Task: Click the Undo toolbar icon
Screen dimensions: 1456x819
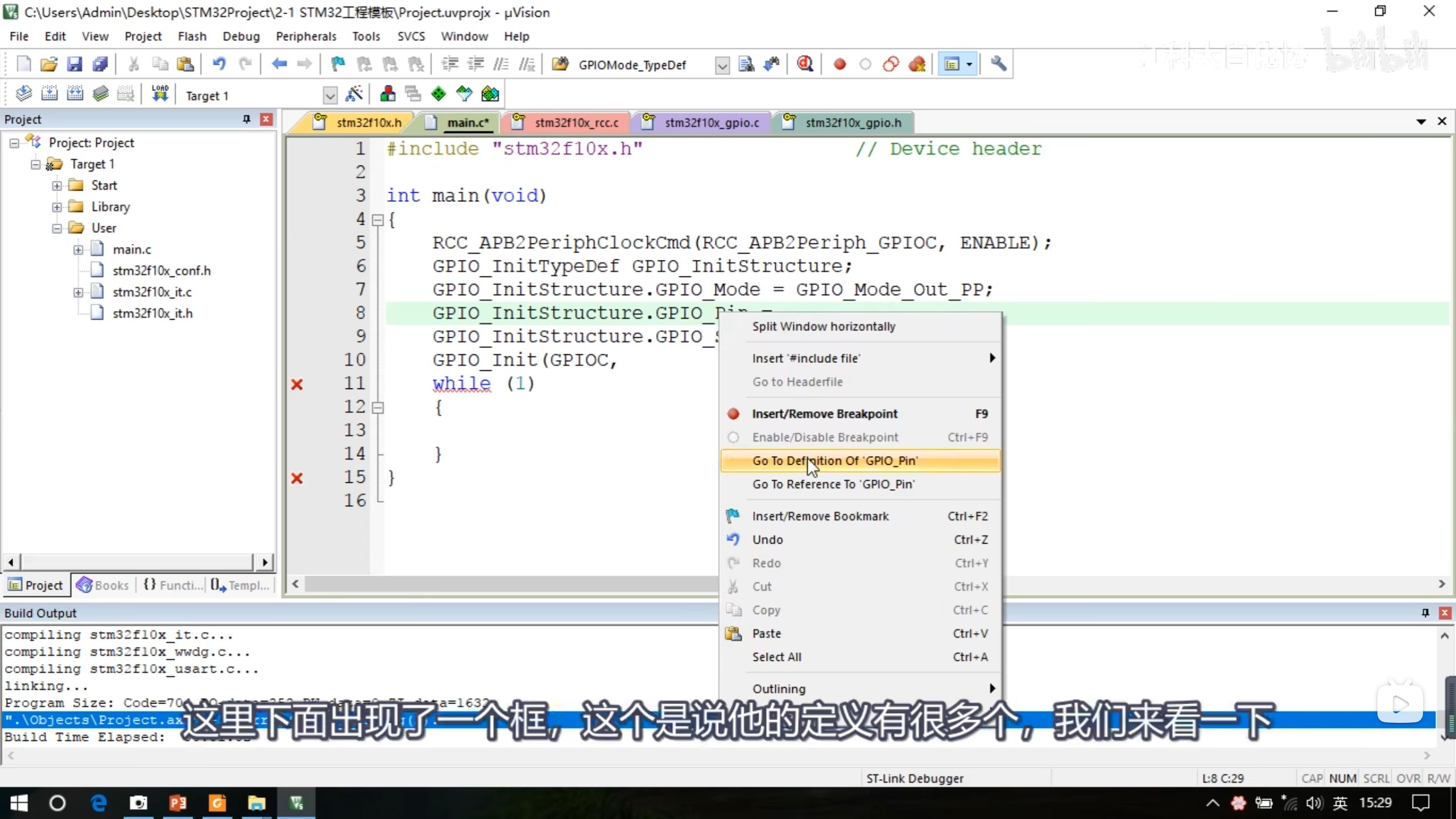Action: pos(218,64)
